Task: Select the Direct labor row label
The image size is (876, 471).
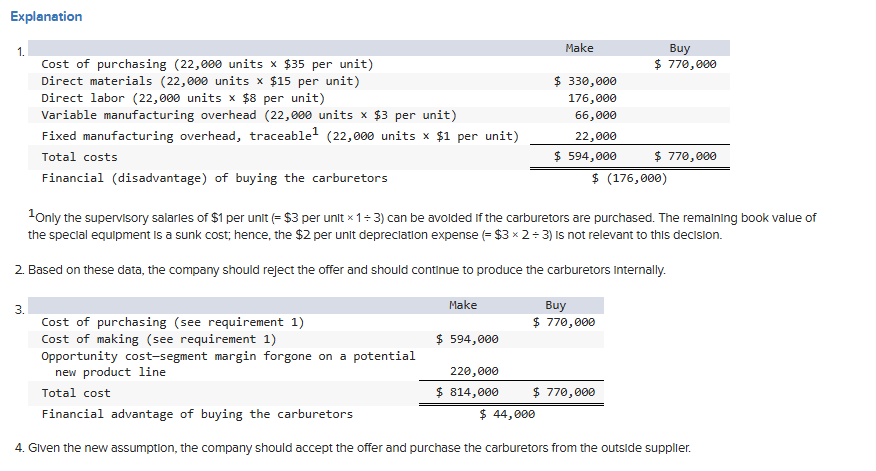Action: (x=182, y=98)
